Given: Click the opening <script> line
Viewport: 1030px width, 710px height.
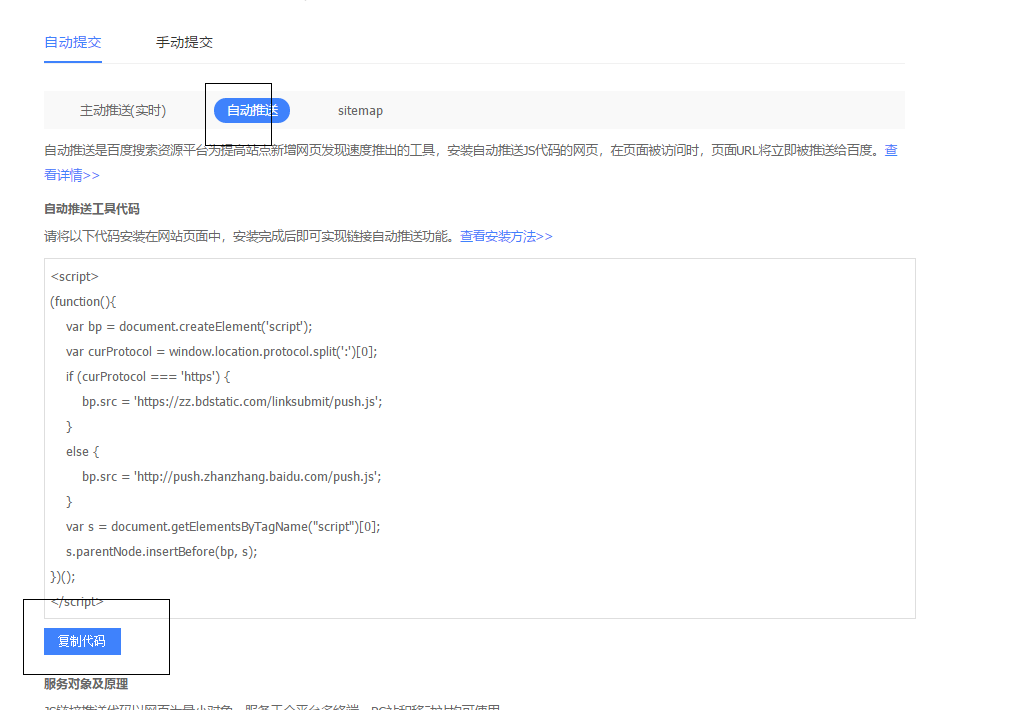Looking at the screenshot, I should click(74, 277).
